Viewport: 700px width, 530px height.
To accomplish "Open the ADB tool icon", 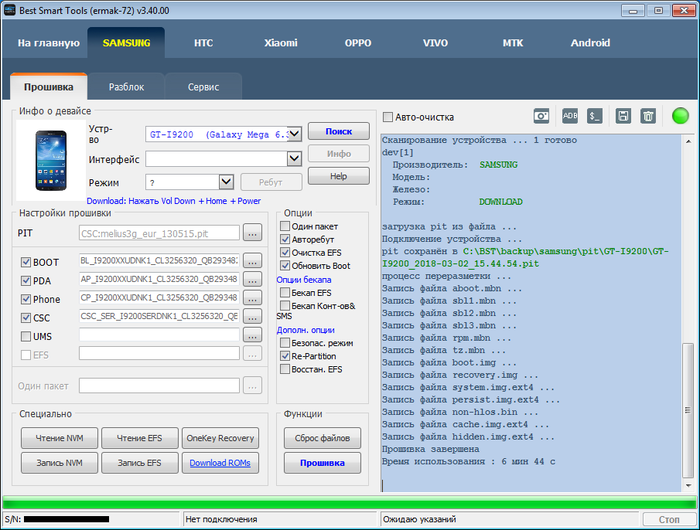I will point(570,116).
